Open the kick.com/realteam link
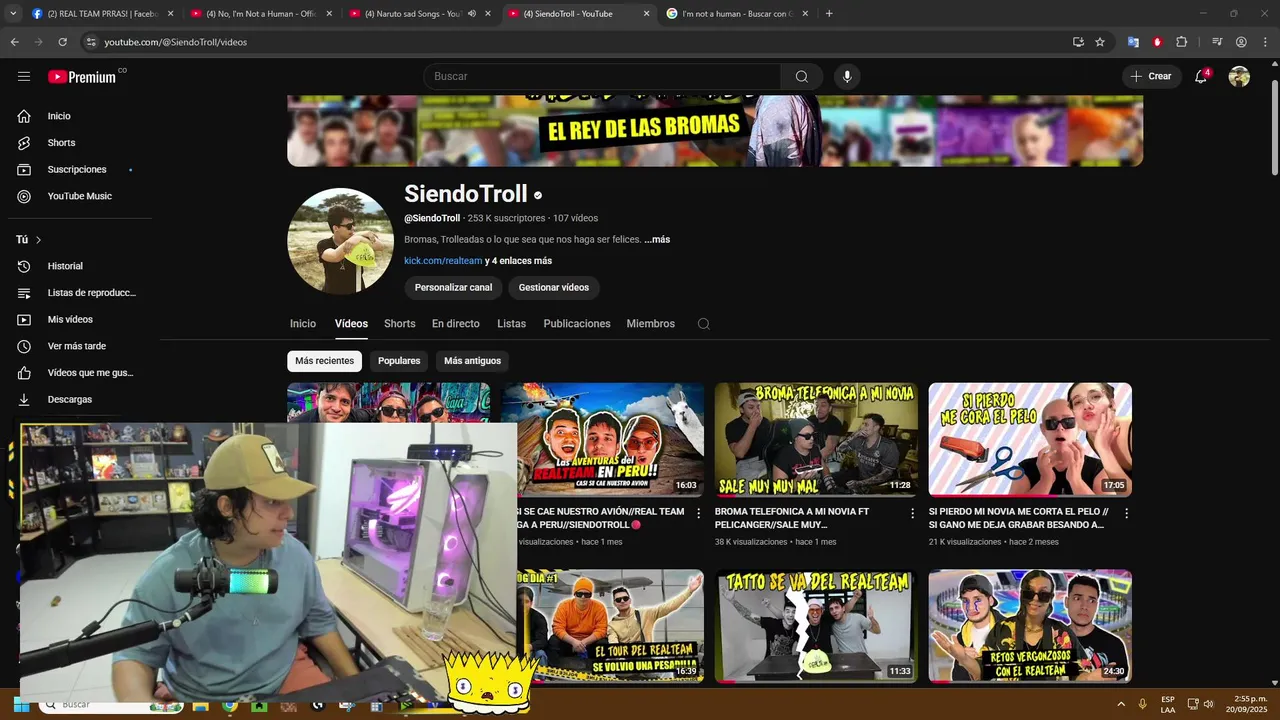 click(443, 261)
